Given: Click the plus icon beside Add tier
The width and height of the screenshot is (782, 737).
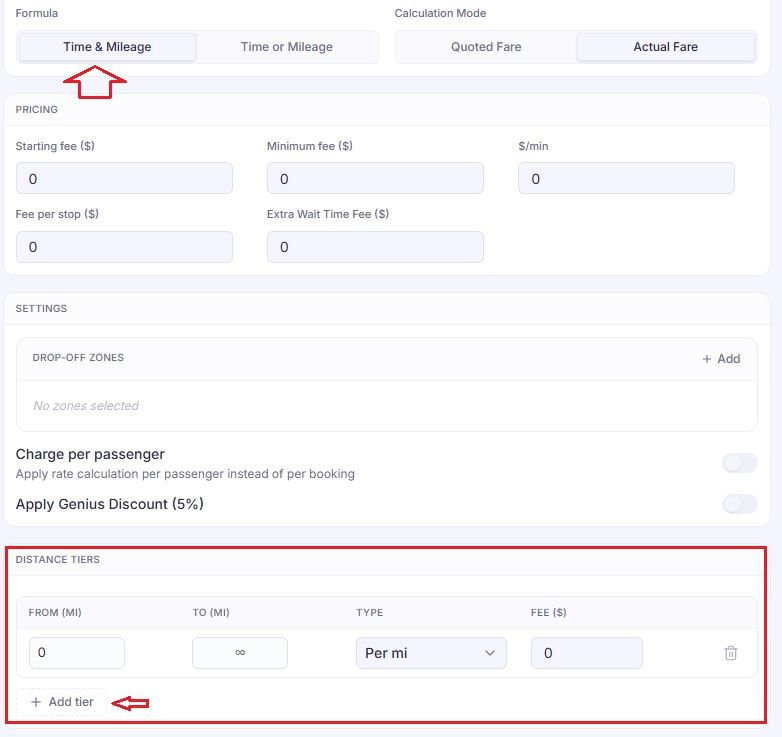Looking at the screenshot, I should (x=36, y=702).
